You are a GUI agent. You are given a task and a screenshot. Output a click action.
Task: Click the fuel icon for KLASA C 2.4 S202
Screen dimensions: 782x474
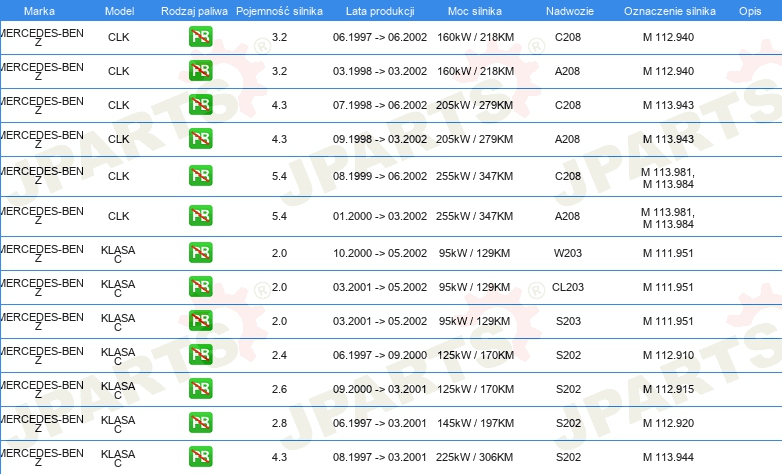point(200,355)
